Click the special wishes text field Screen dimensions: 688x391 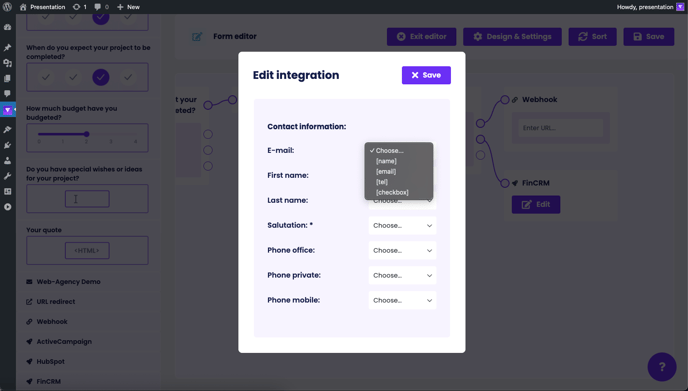(x=87, y=199)
